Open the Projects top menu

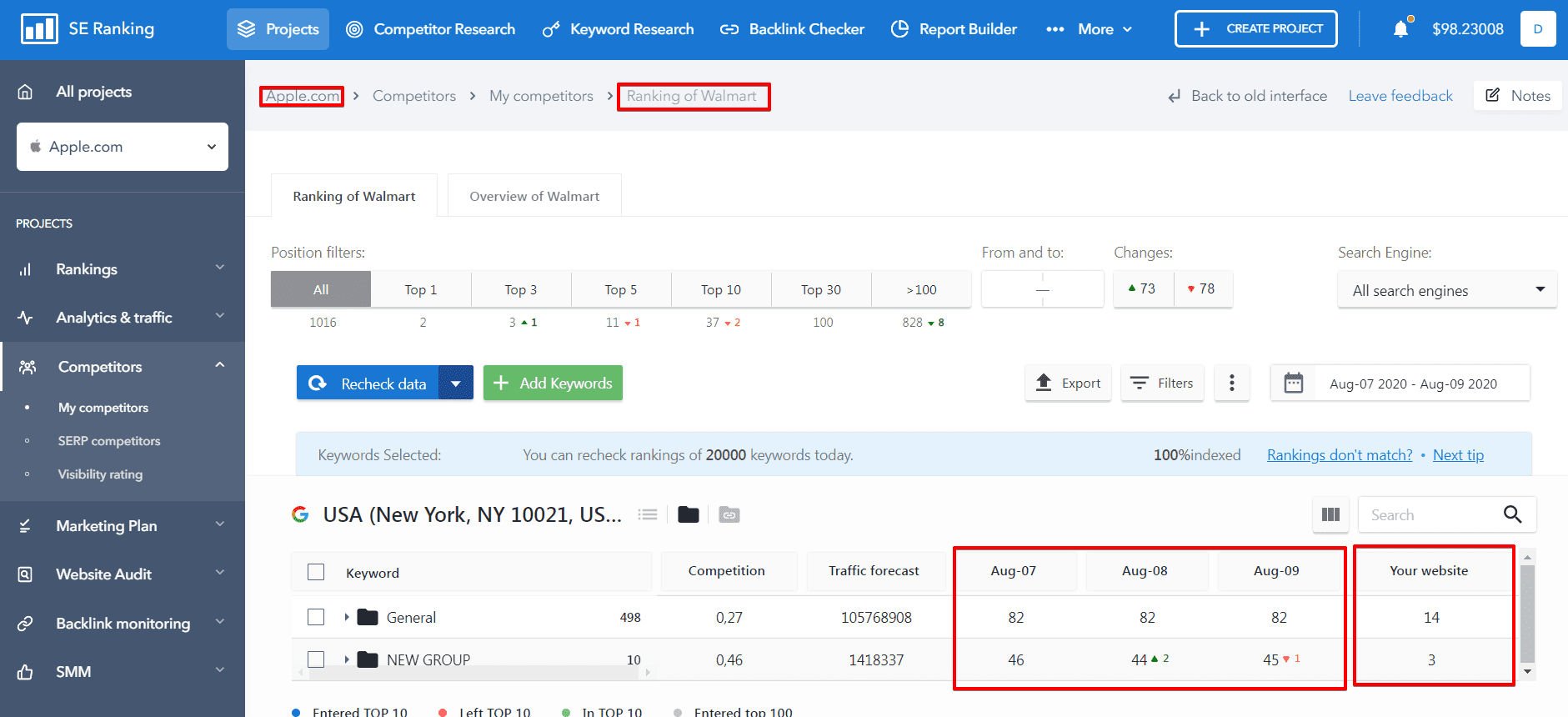(x=278, y=29)
